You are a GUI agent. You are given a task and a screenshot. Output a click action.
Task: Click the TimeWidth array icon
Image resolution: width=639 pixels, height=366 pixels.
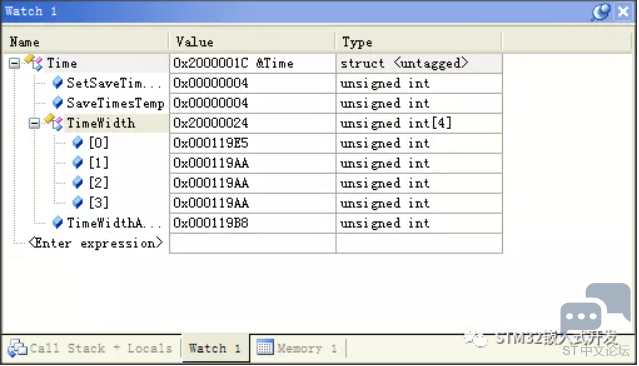[54, 122]
